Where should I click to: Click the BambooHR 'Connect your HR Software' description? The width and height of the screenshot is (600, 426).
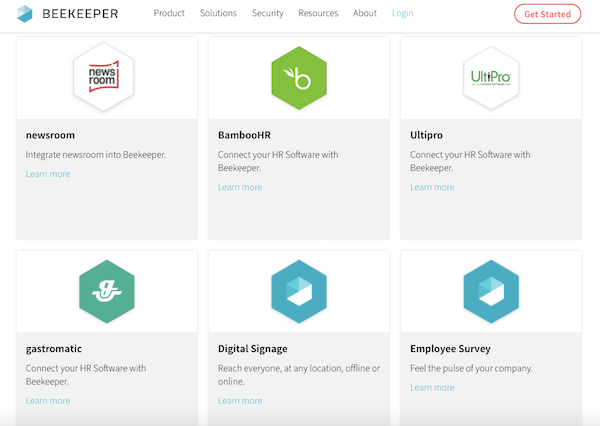click(278, 161)
